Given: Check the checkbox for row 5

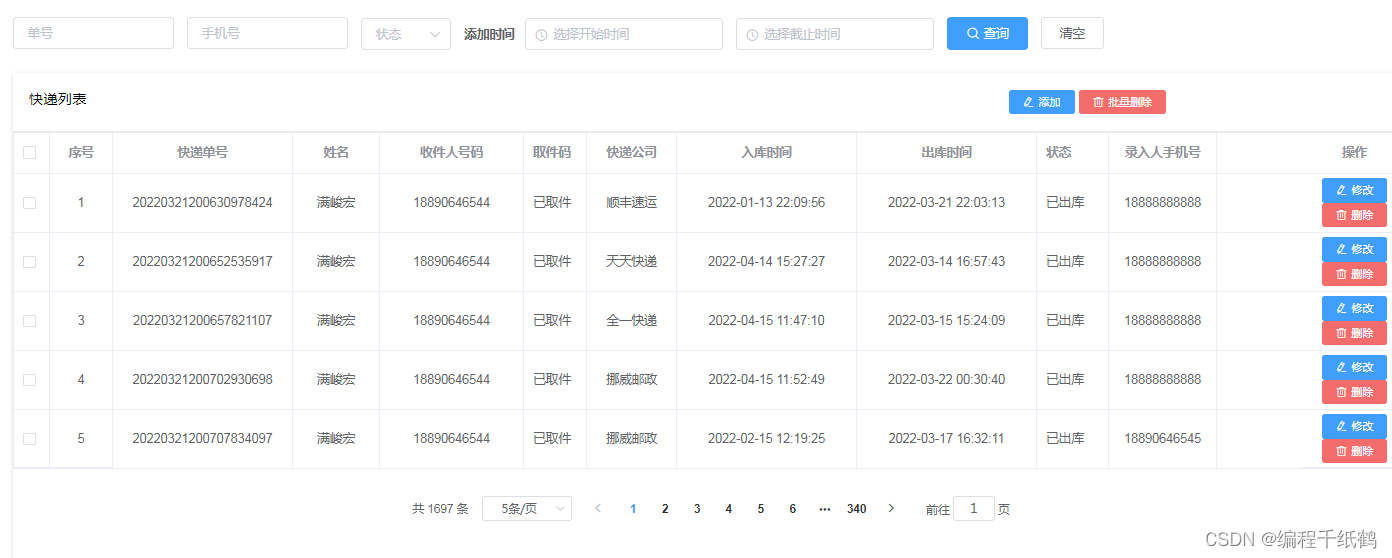Looking at the screenshot, I should [x=30, y=439].
